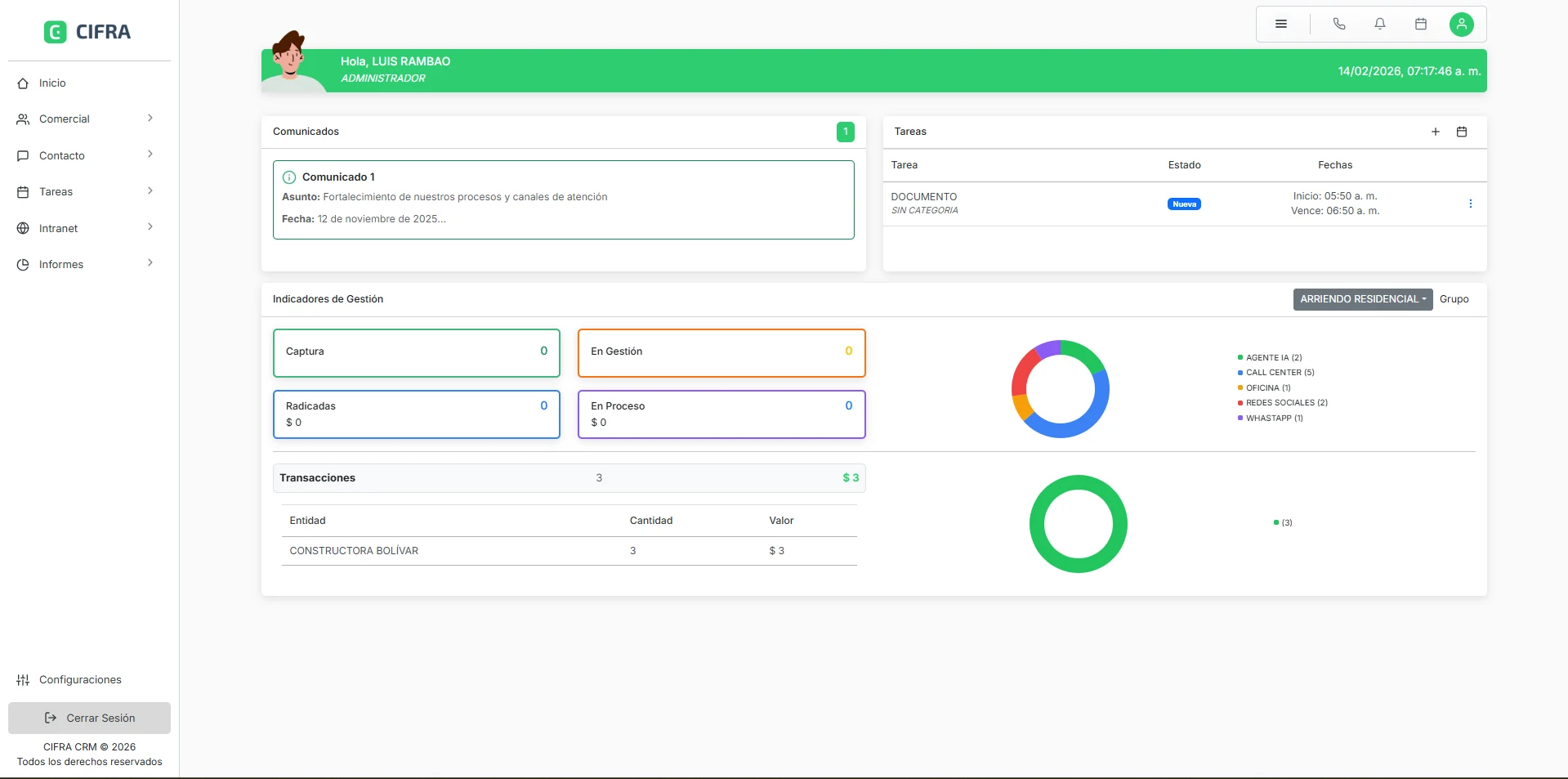Image resolution: width=1568 pixels, height=779 pixels.
Task: Click the Nueva status badge on the task
Action: tap(1184, 204)
